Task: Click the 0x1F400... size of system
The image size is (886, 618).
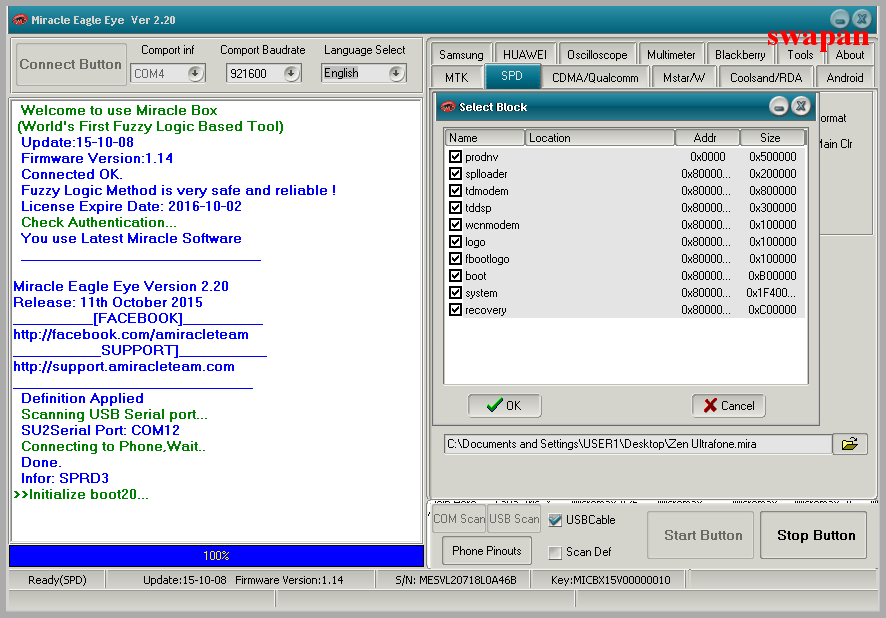Action: (x=771, y=293)
